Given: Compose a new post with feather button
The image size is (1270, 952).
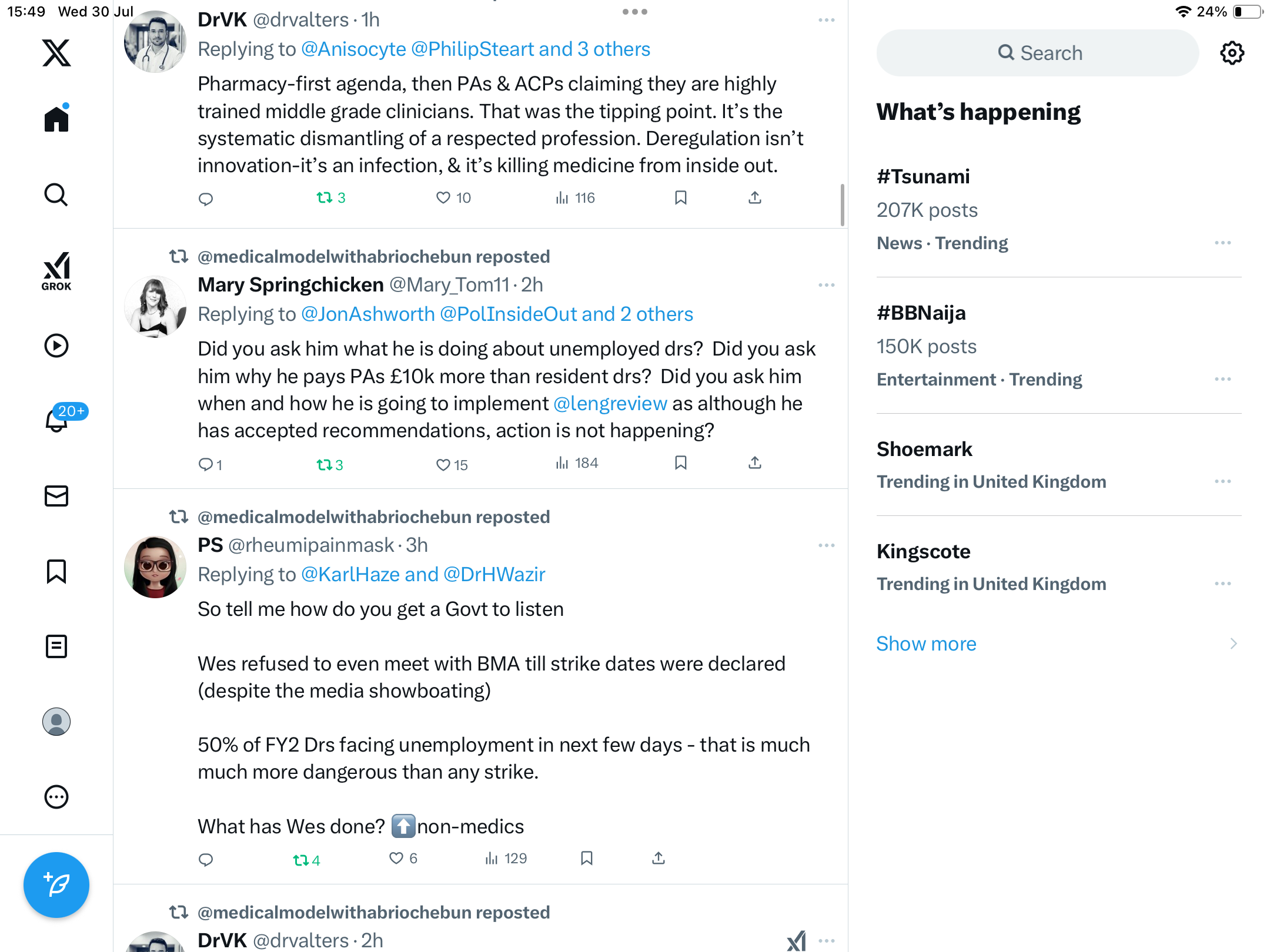Looking at the screenshot, I should 56,884.
